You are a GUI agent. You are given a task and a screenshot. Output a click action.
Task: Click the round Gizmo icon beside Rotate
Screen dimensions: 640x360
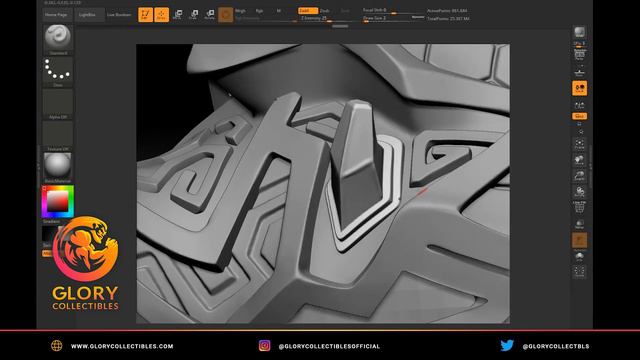point(225,15)
